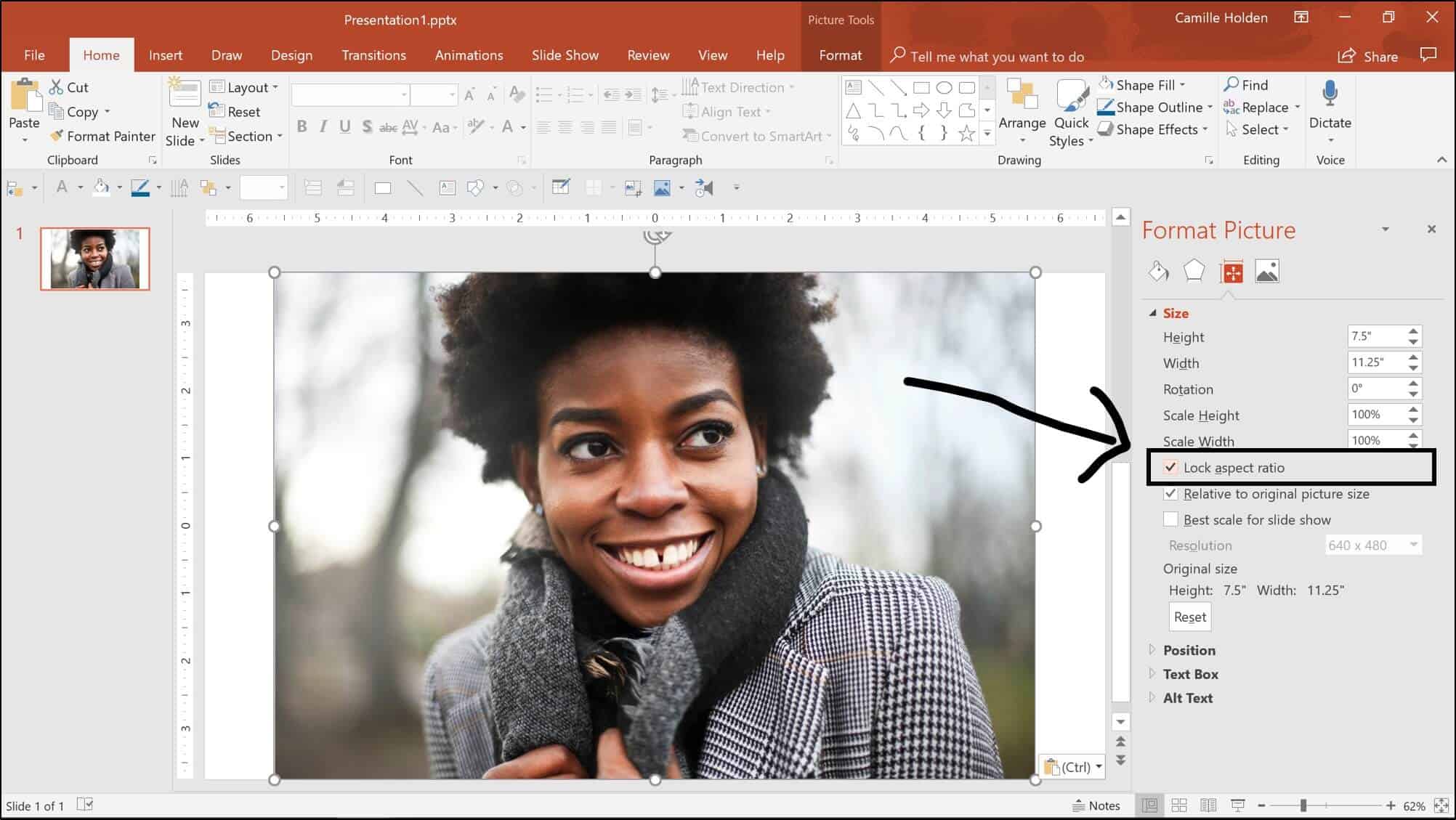Open the Layout dropdown
1456x820 pixels.
click(x=244, y=87)
